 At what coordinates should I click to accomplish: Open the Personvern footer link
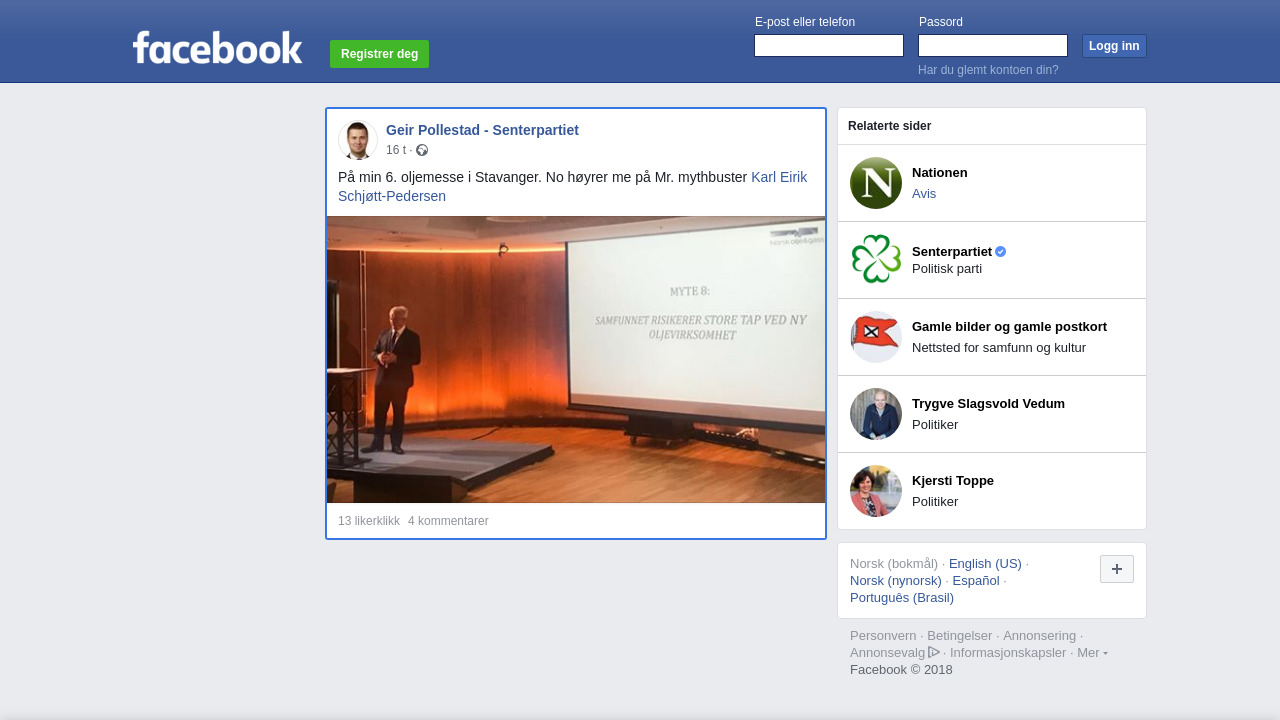(x=883, y=636)
